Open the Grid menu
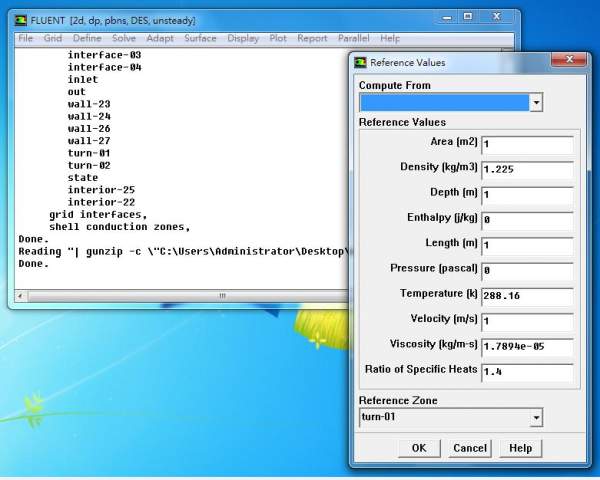Screen dimensions: 600x480 (53, 38)
